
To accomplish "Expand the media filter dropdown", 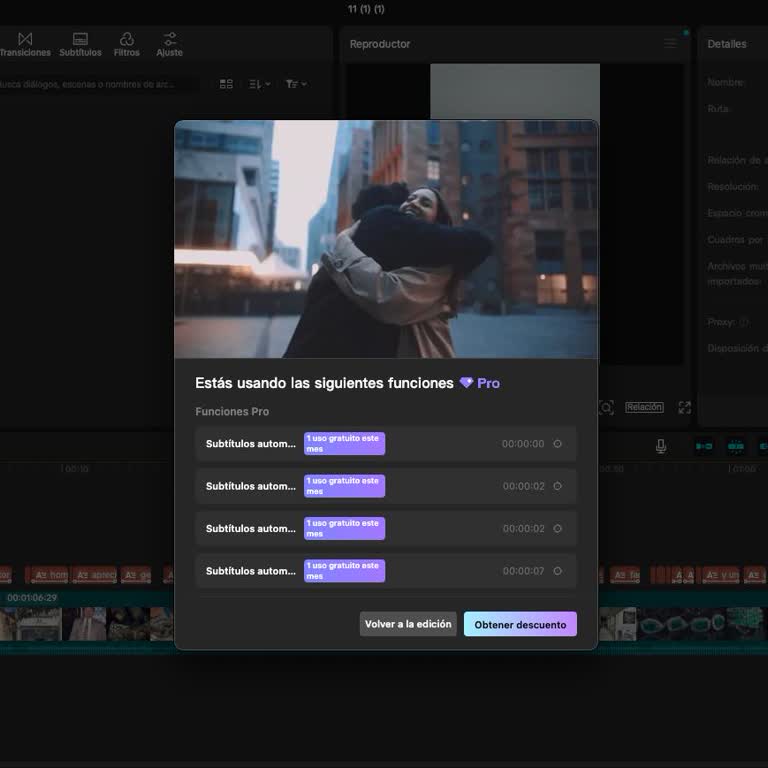I will 296,84.
